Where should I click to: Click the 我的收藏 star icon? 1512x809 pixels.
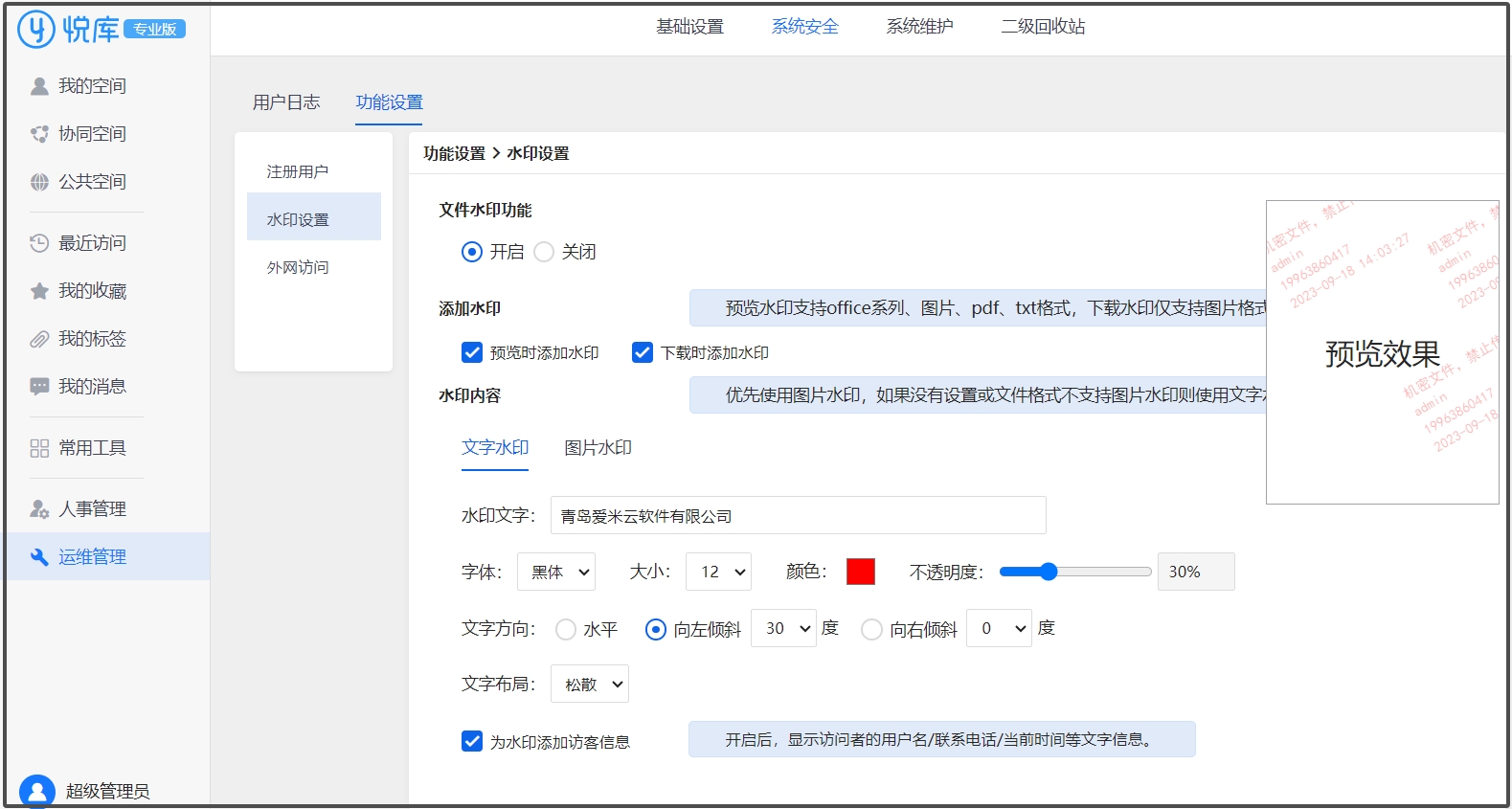click(x=39, y=291)
